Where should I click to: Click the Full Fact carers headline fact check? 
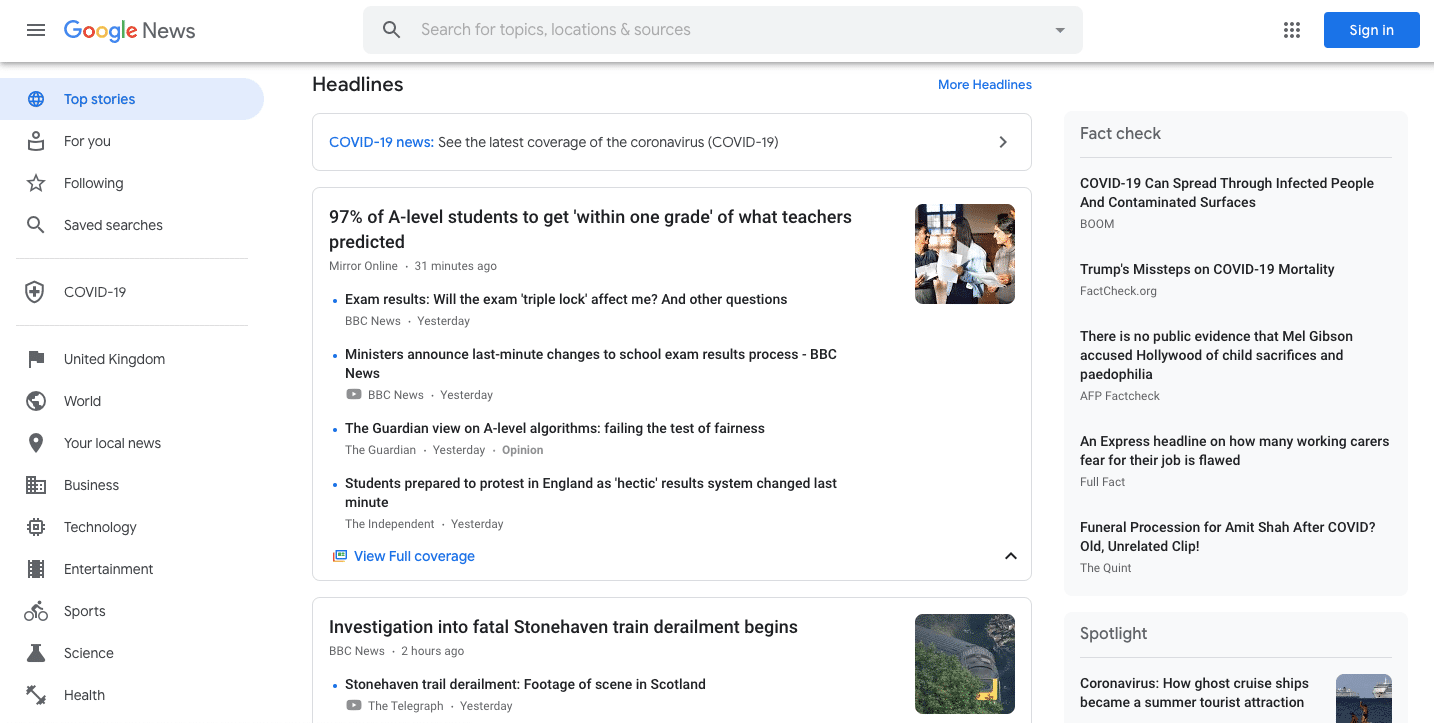pyautogui.click(x=1234, y=451)
